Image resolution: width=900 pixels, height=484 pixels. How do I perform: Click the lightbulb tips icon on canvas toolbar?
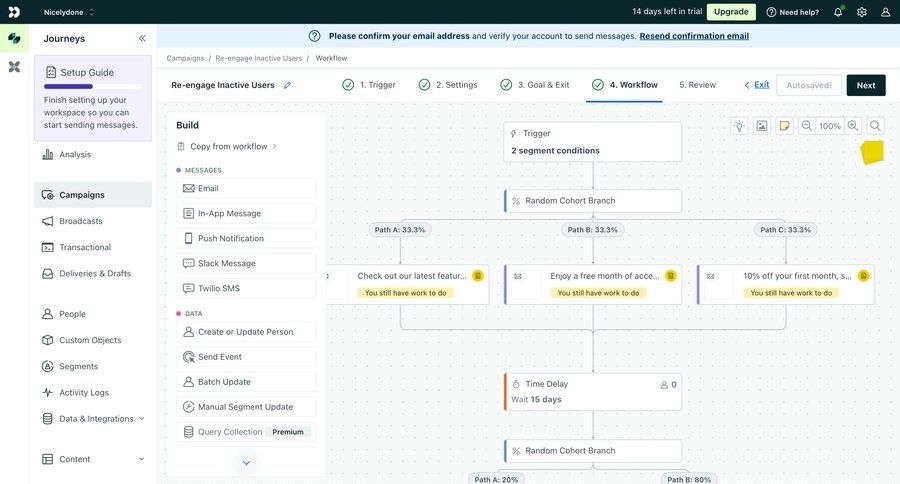coord(739,126)
